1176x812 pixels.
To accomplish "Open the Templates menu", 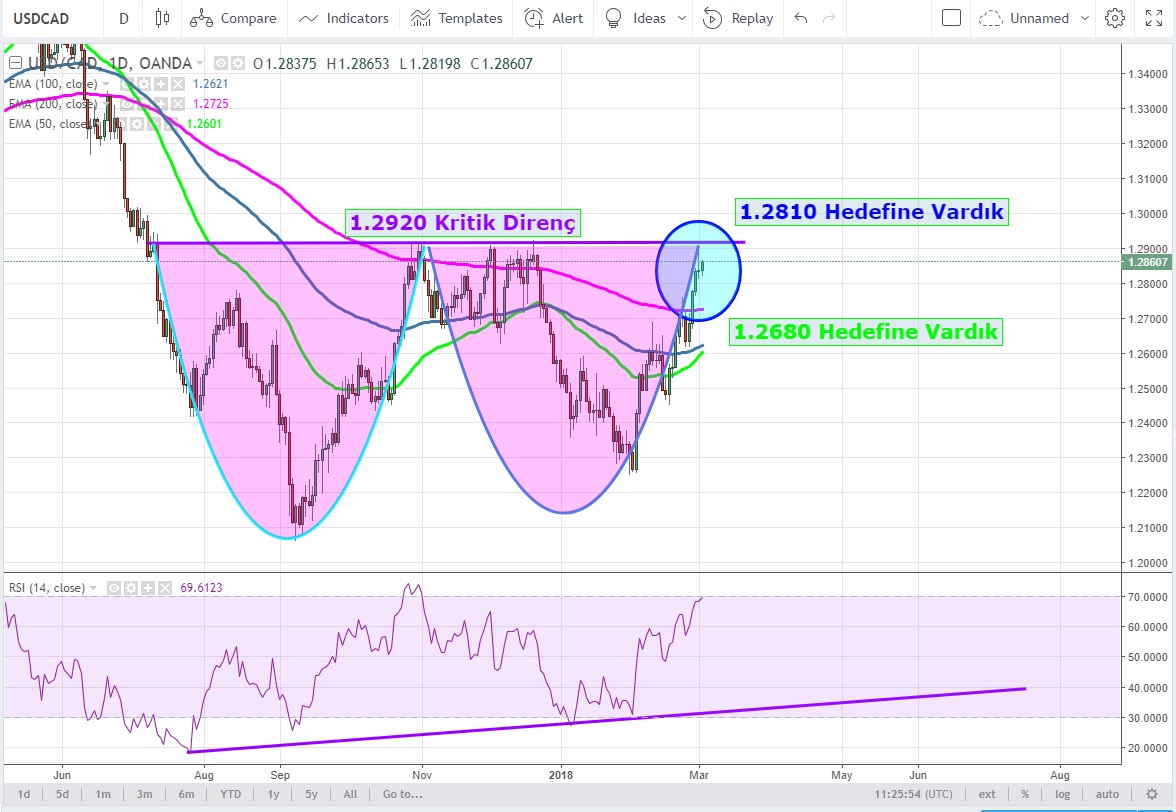I will [457, 18].
